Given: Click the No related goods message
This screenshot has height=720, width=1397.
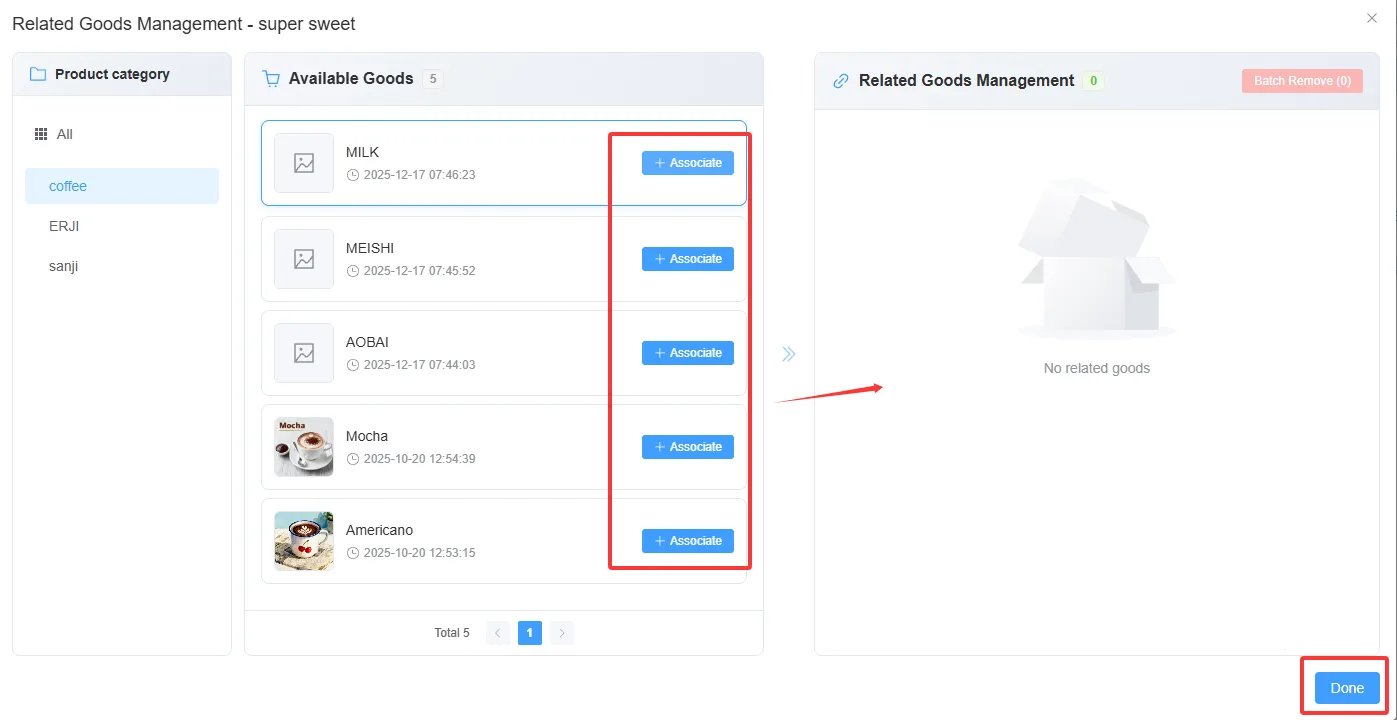Looking at the screenshot, I should (1097, 368).
